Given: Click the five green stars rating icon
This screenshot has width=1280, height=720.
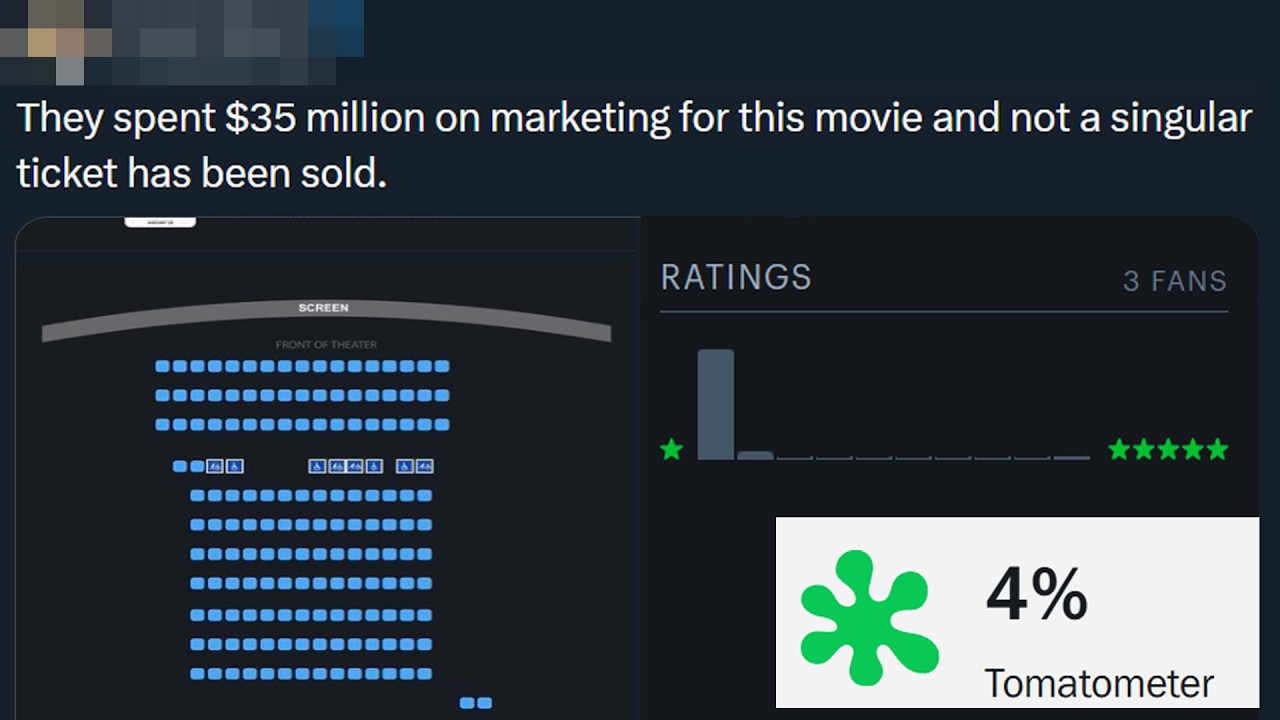Looking at the screenshot, I should pos(1168,450).
